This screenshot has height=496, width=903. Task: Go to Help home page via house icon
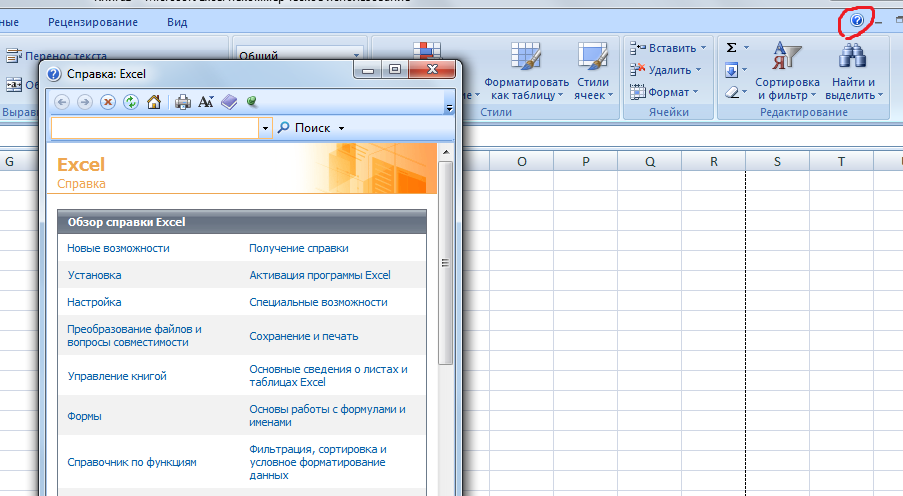(x=154, y=103)
